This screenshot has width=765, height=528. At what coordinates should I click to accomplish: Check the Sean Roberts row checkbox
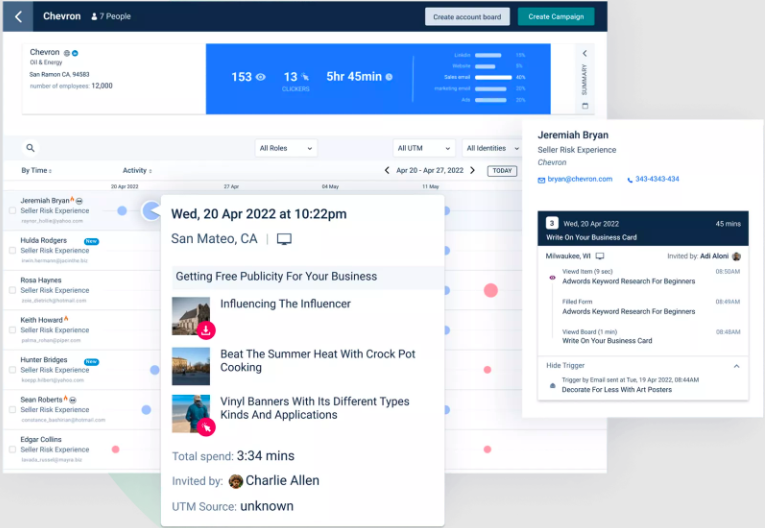click(12, 409)
